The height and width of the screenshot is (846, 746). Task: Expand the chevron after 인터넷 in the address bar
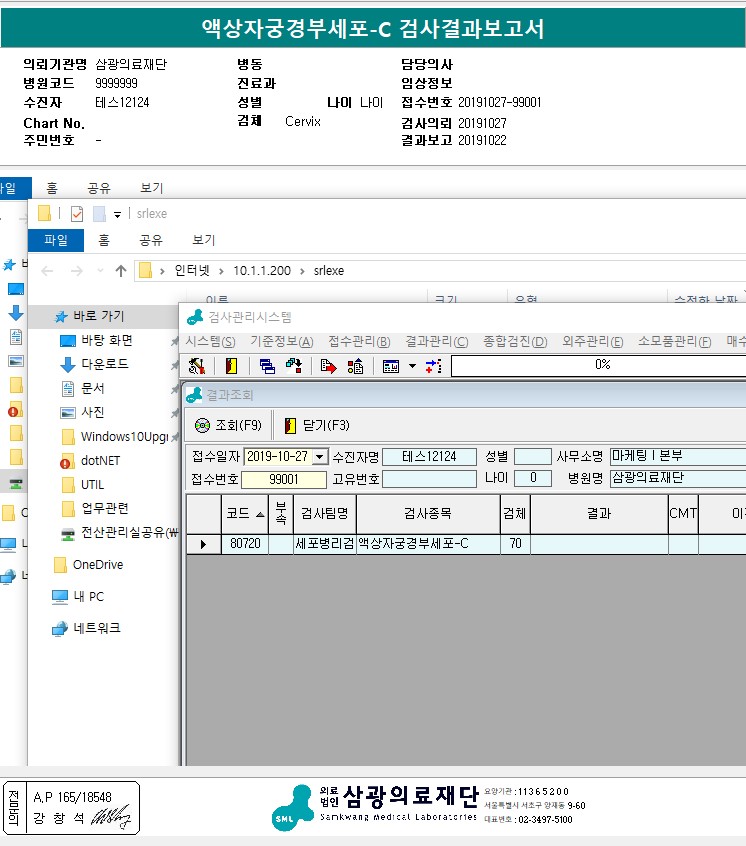[221, 271]
